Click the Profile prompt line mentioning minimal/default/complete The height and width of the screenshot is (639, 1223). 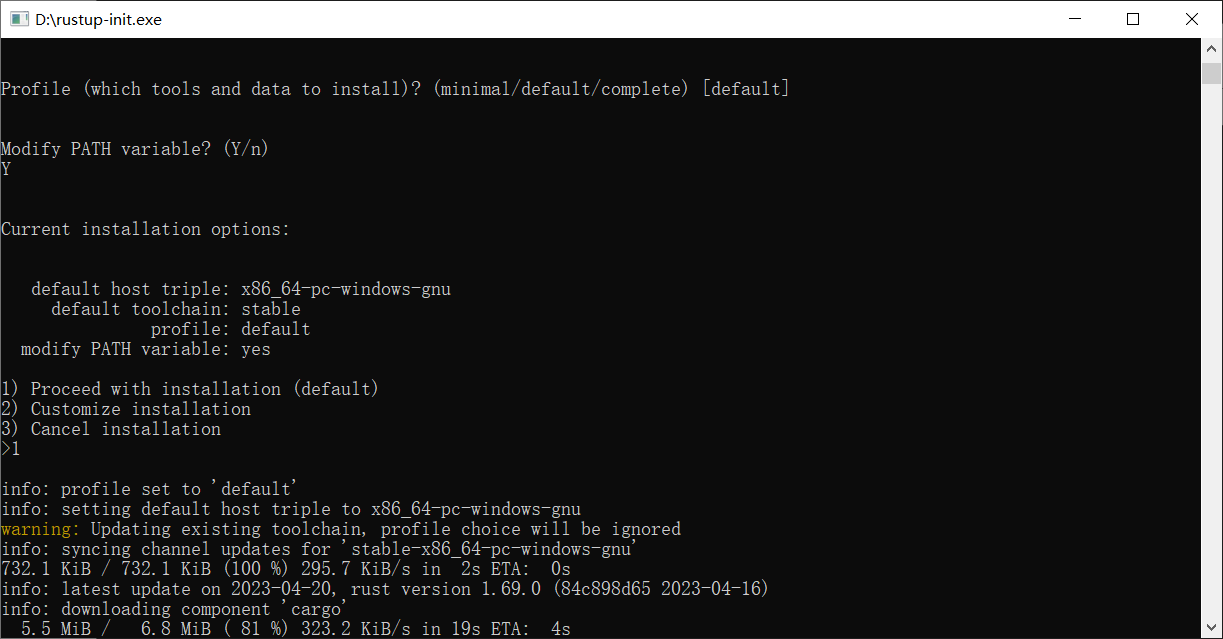395,88
